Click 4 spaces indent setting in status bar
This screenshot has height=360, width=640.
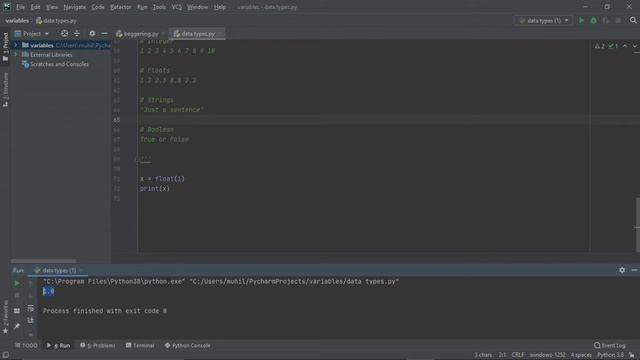[581, 355]
